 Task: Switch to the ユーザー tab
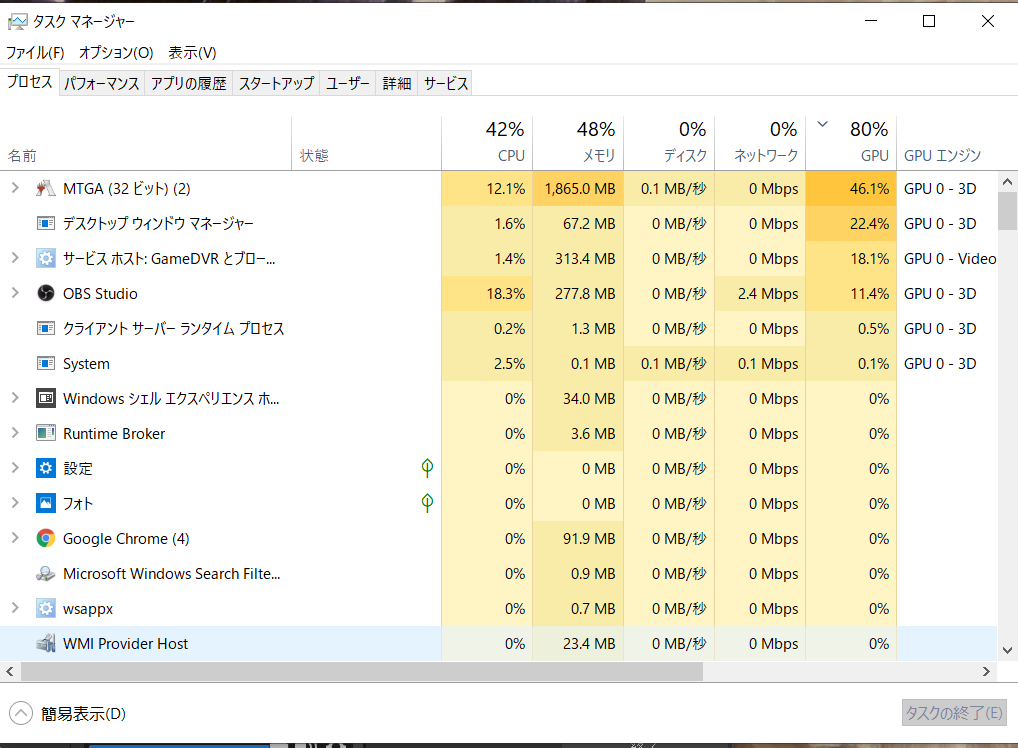click(x=347, y=84)
